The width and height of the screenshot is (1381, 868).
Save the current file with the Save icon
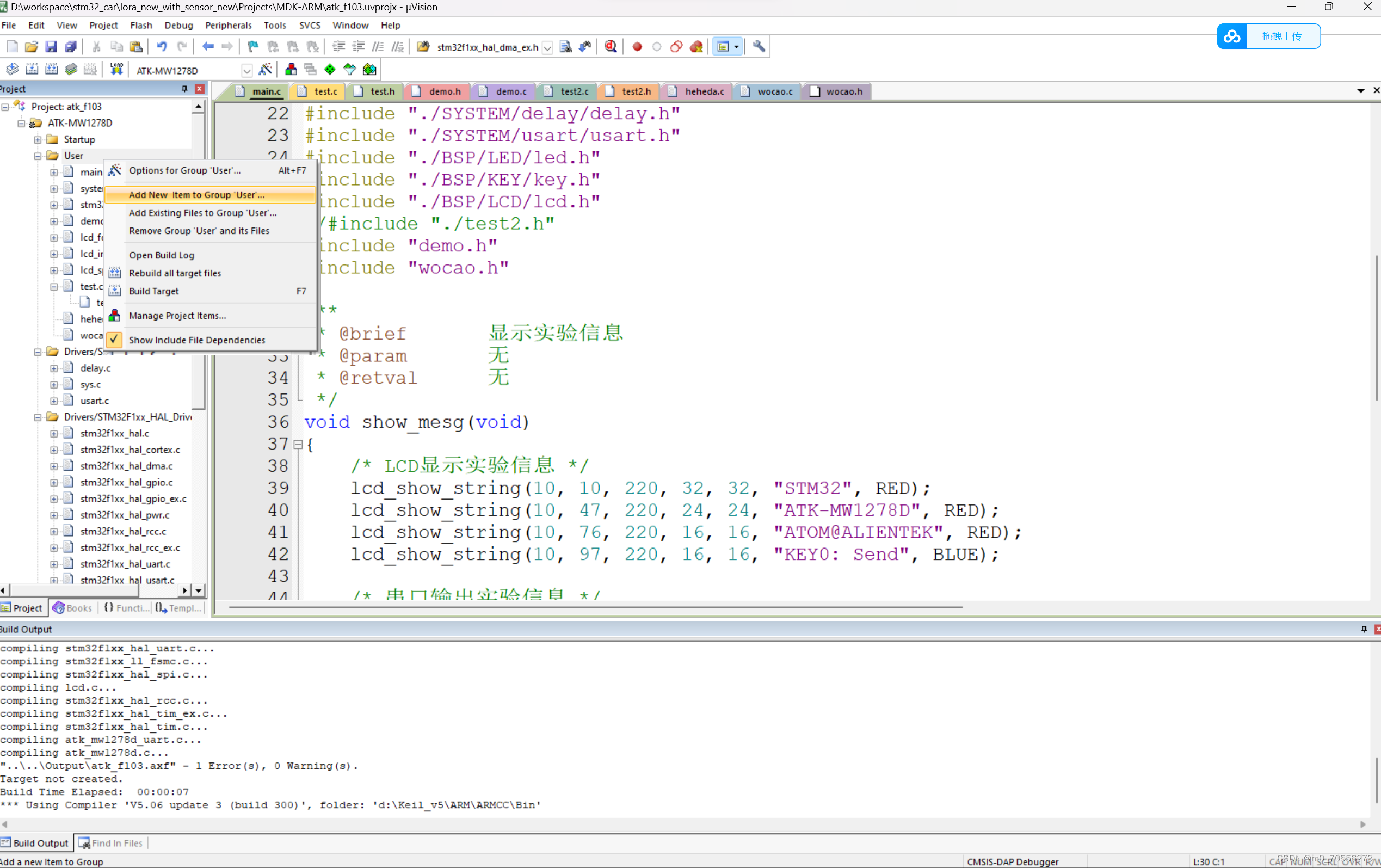(x=51, y=47)
